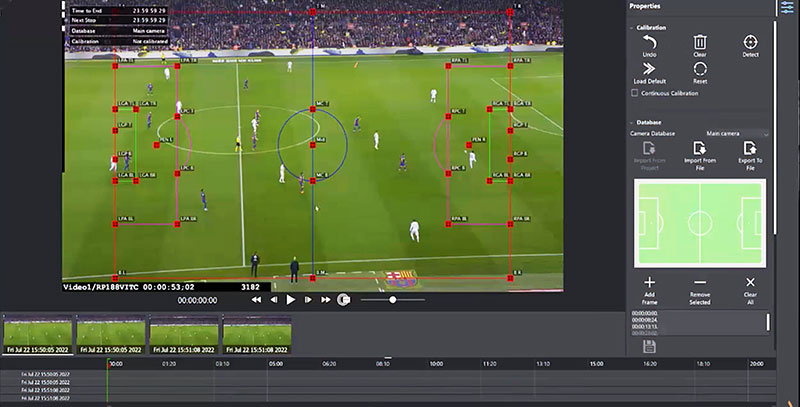Click the RPC B right penalty arc point
This screenshot has height=407, width=800.
[448, 173]
